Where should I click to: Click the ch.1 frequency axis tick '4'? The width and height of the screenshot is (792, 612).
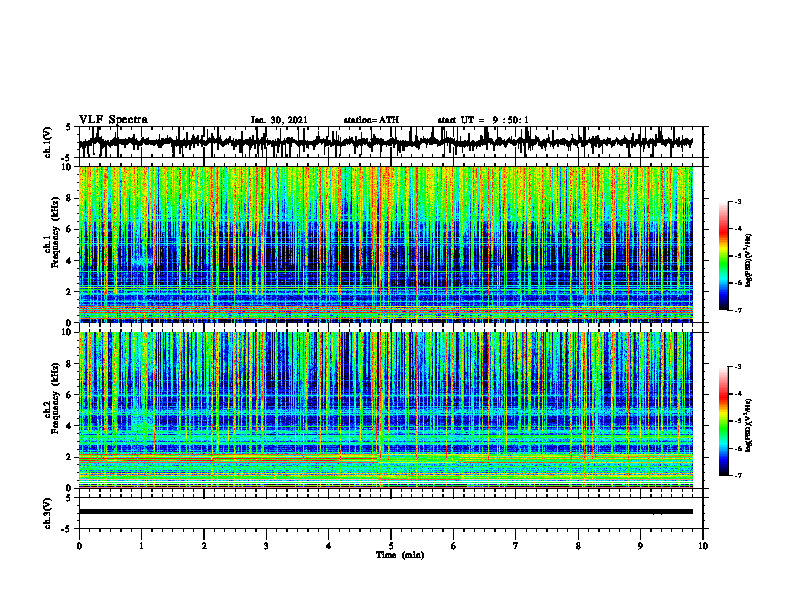(70, 261)
